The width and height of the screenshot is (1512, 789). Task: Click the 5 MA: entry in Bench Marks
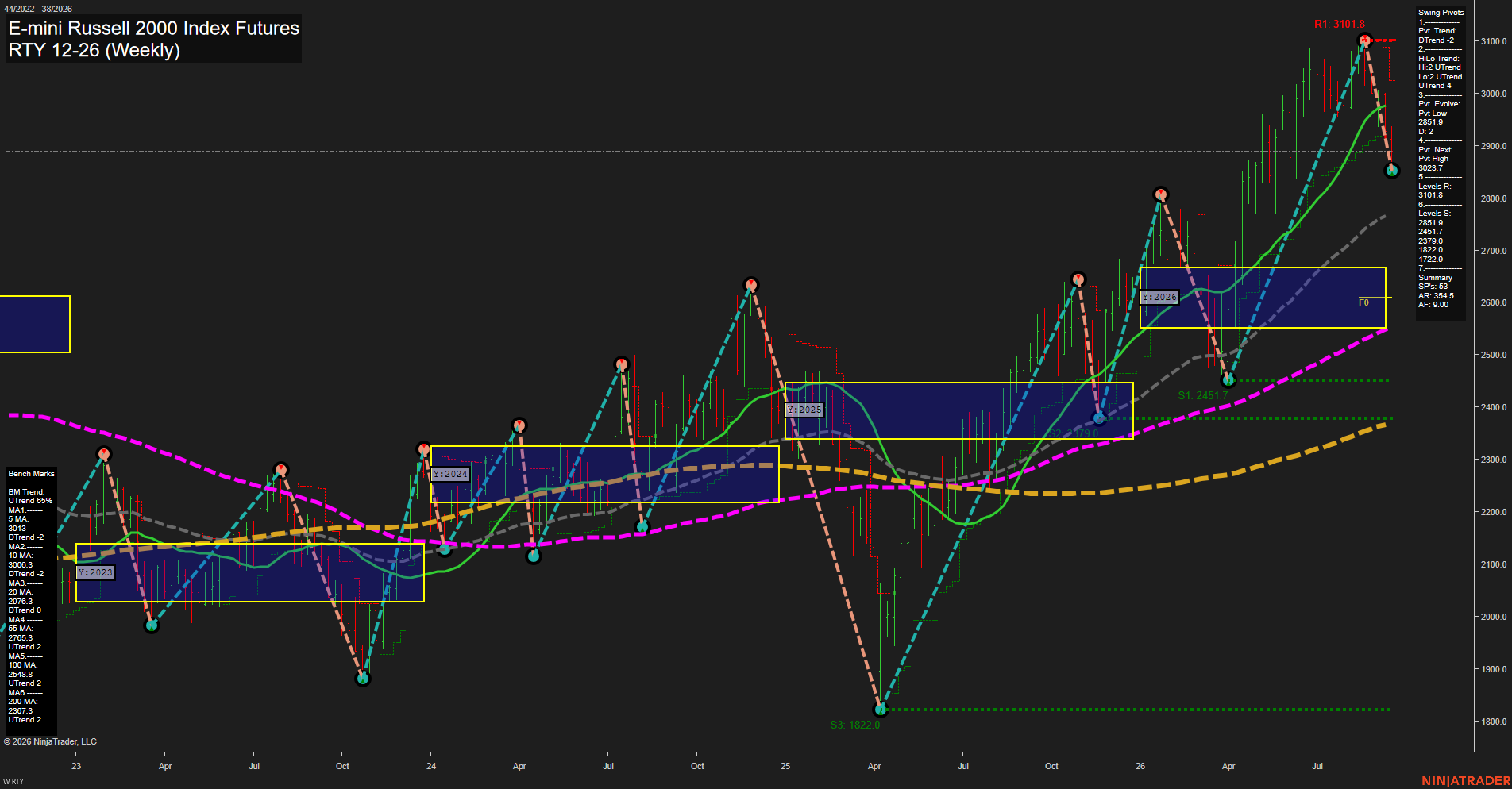(19, 519)
